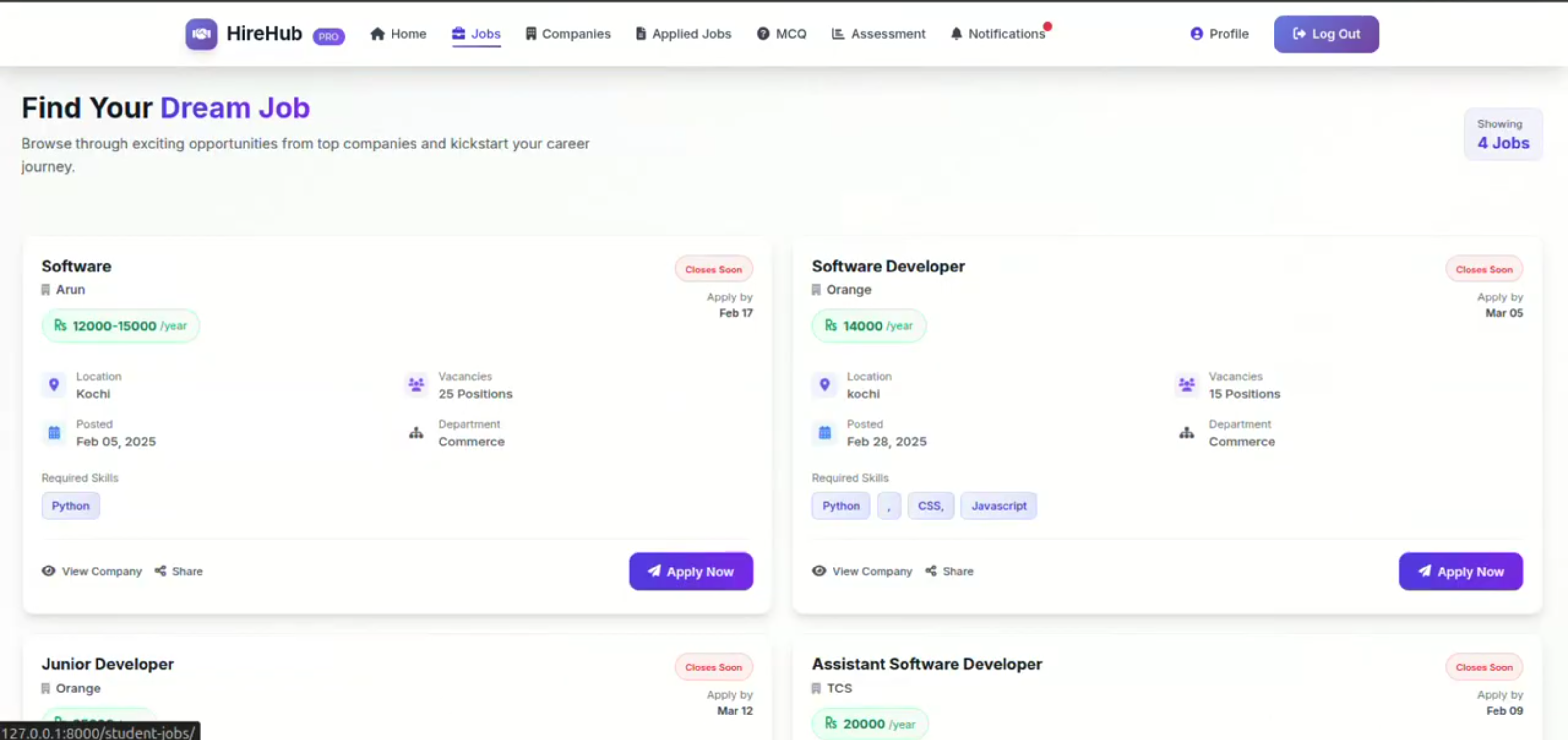Click the 'Feb 28, 2025' posted date
Viewport: 1568px width, 740px height.
(886, 442)
